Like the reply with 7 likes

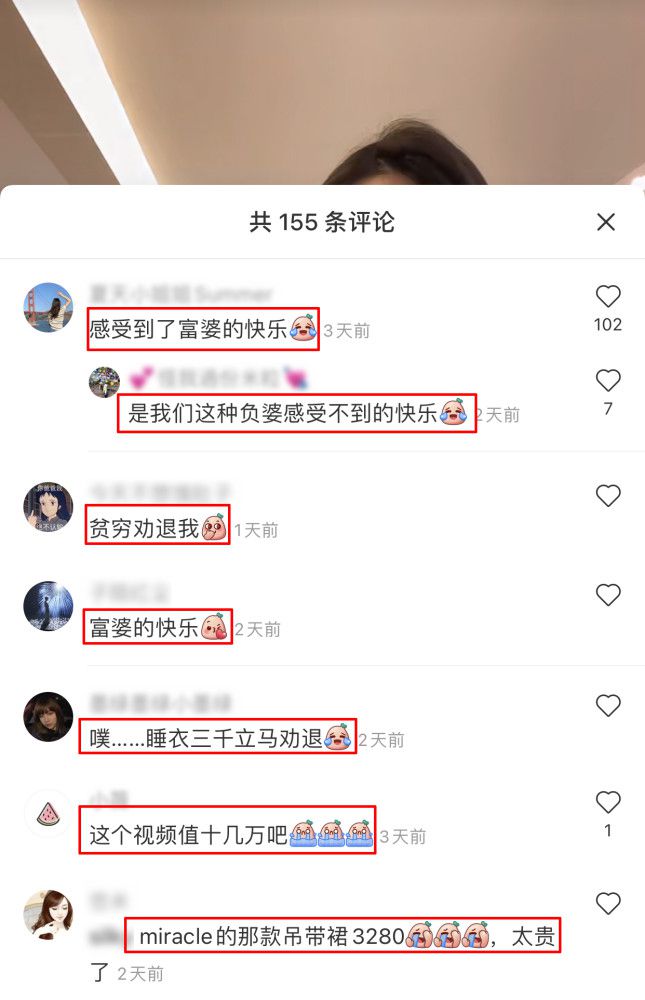[x=608, y=380]
